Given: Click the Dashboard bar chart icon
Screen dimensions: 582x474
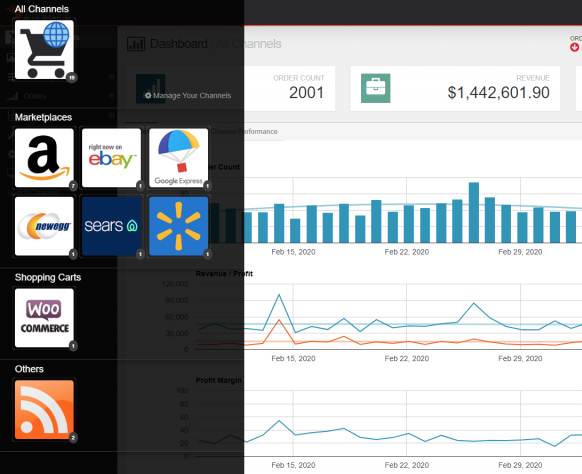Looking at the screenshot, I should (x=136, y=44).
